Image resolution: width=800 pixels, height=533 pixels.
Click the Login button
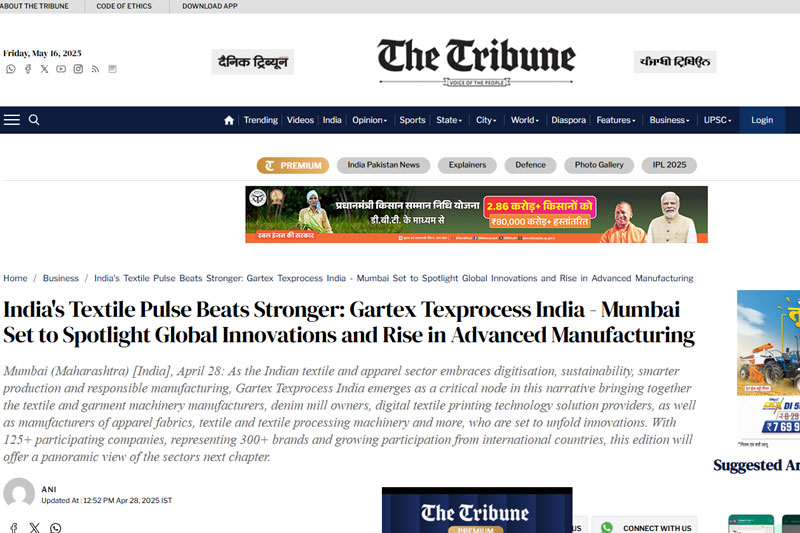[x=762, y=120]
